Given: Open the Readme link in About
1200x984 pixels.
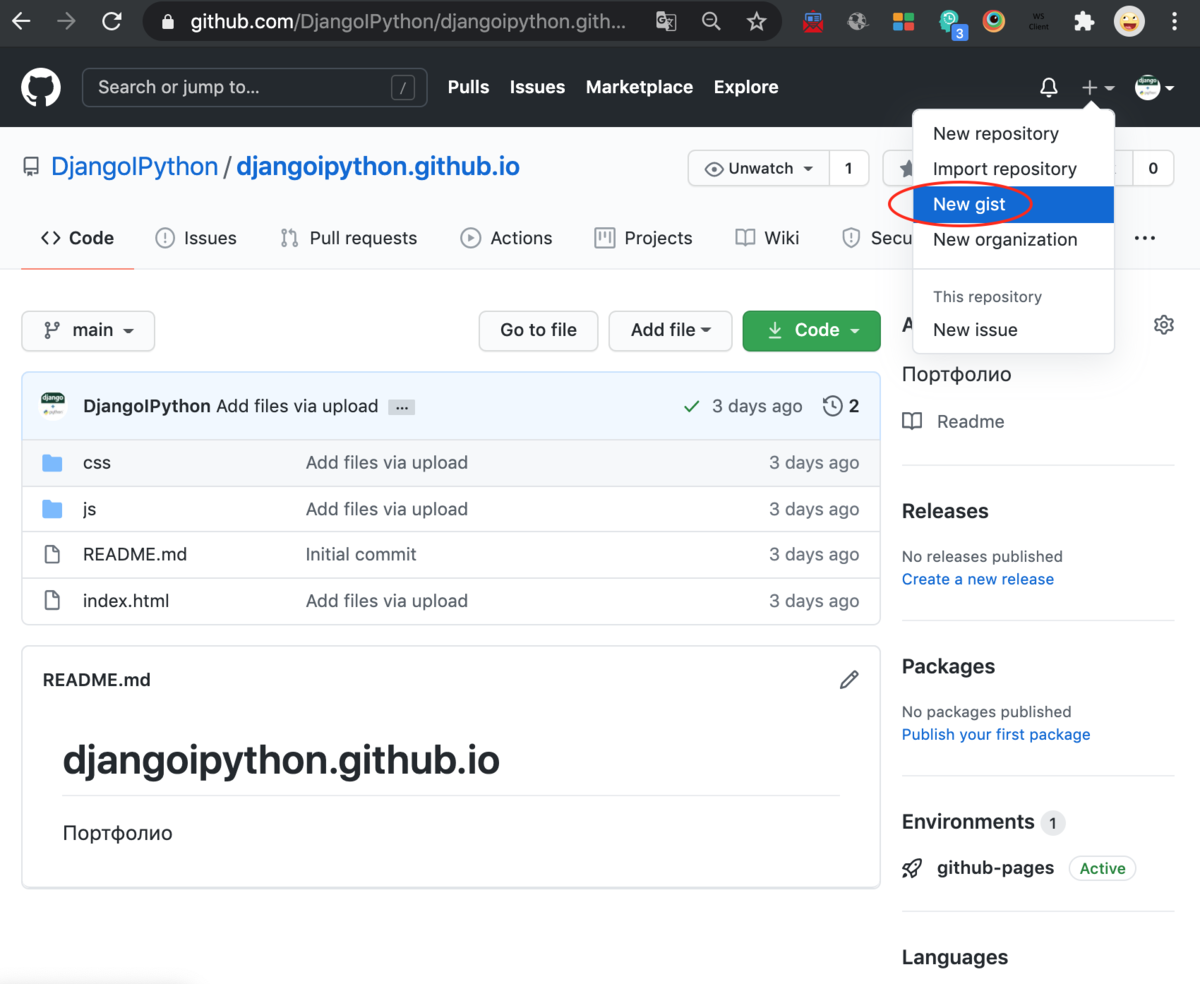Looking at the screenshot, I should [x=954, y=422].
